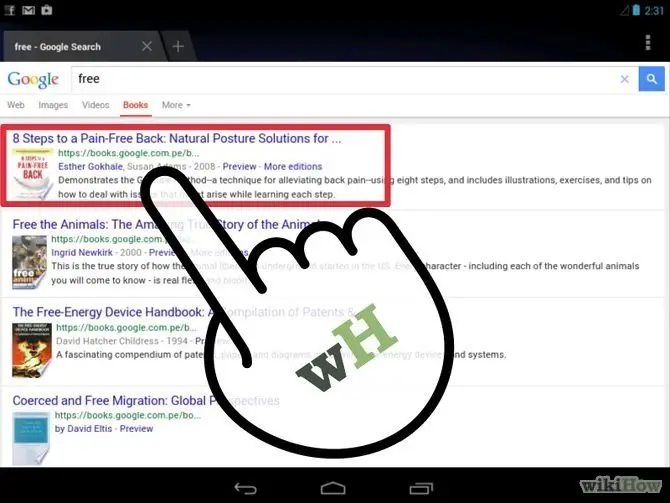Tap the Android home navigation button
Screen dimensions: 670x503
333,488
